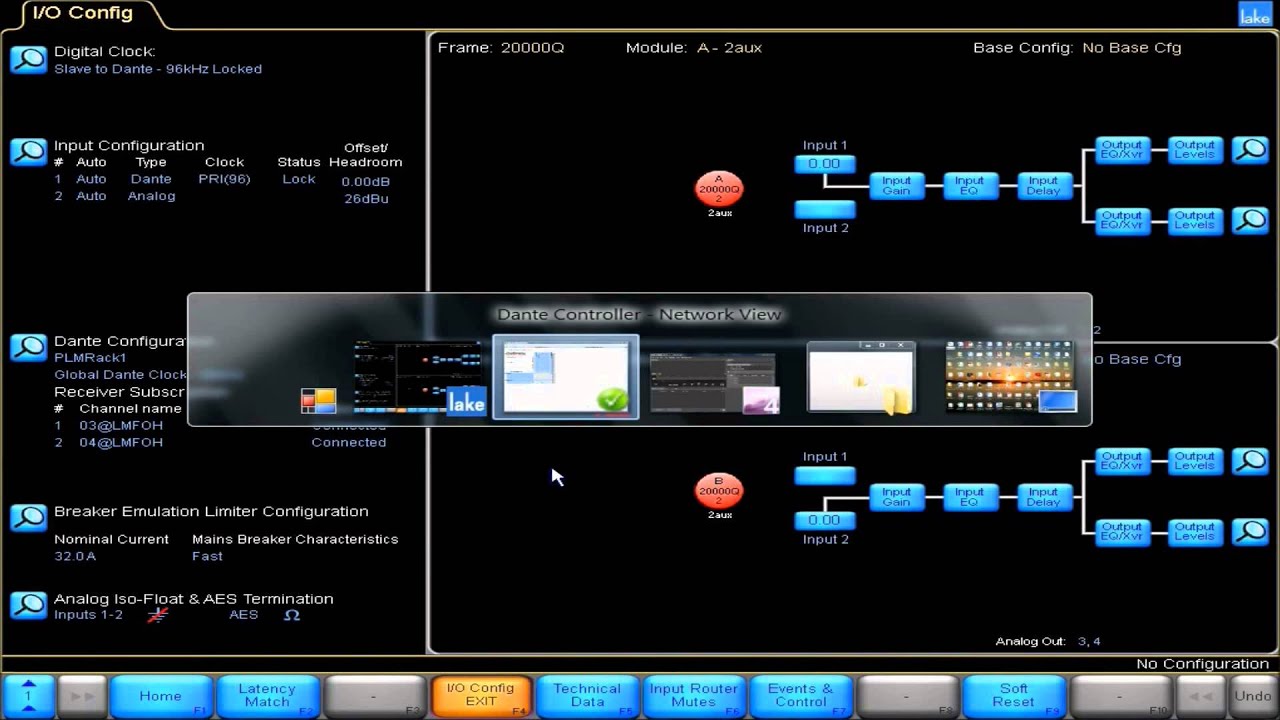The height and width of the screenshot is (720, 1280).
Task: Open magnifier beside module A lower Output Levels
Action: pos(1250,220)
